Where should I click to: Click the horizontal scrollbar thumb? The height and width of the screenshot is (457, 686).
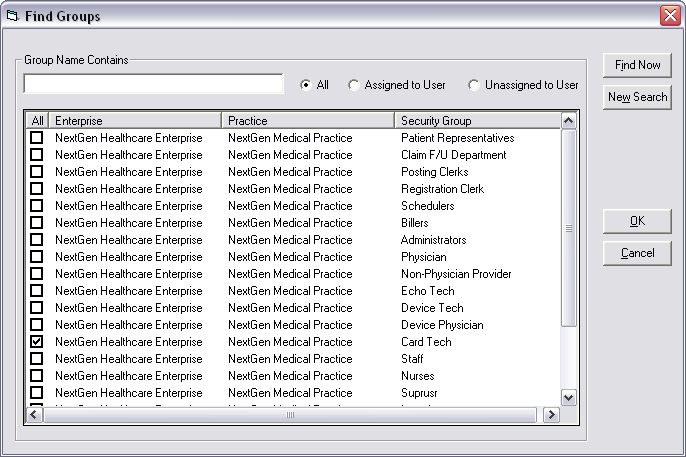290,415
